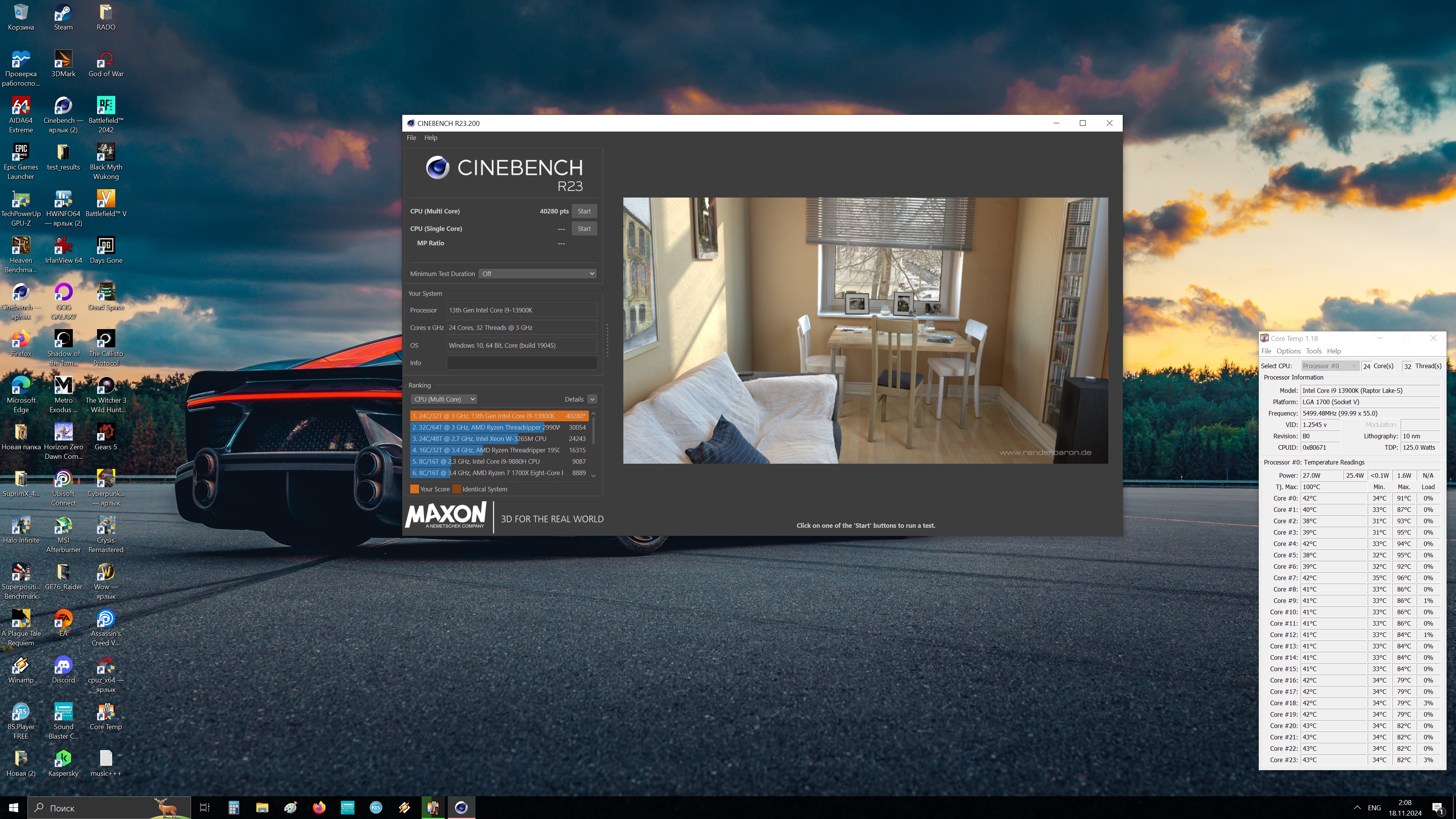Open the Steam desktop icon
This screenshot has height=819, width=1456.
pyautogui.click(x=63, y=13)
